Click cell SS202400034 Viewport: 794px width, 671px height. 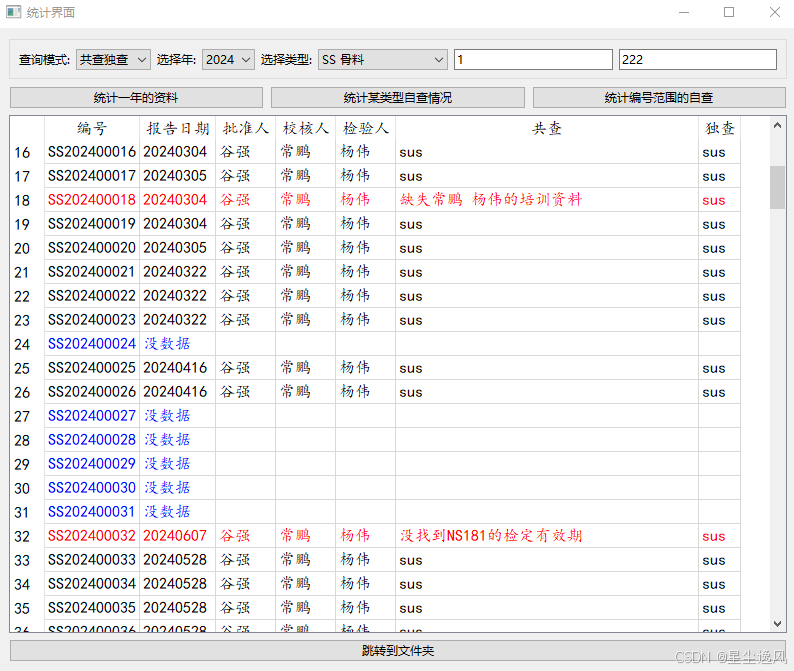coord(92,584)
